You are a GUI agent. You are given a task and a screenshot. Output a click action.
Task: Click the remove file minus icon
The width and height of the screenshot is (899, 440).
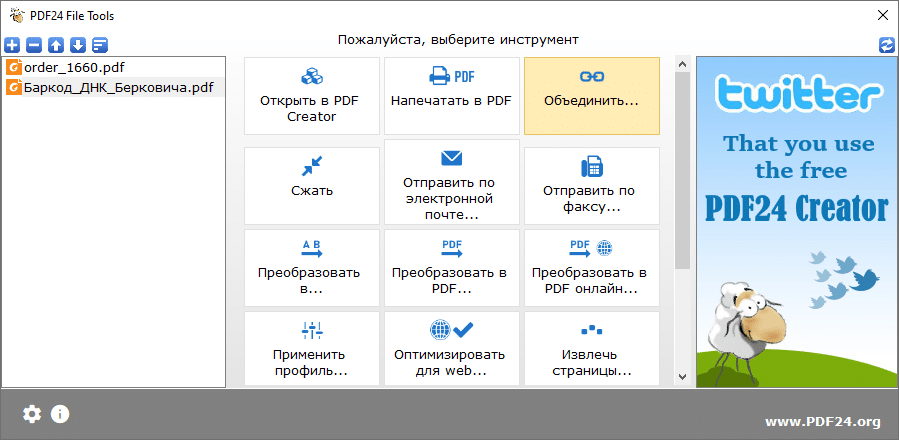[x=34, y=45]
